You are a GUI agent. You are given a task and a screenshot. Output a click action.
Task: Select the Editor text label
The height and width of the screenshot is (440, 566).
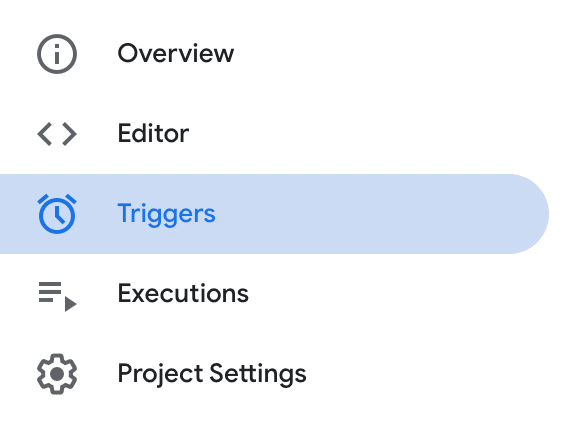pyautogui.click(x=153, y=134)
